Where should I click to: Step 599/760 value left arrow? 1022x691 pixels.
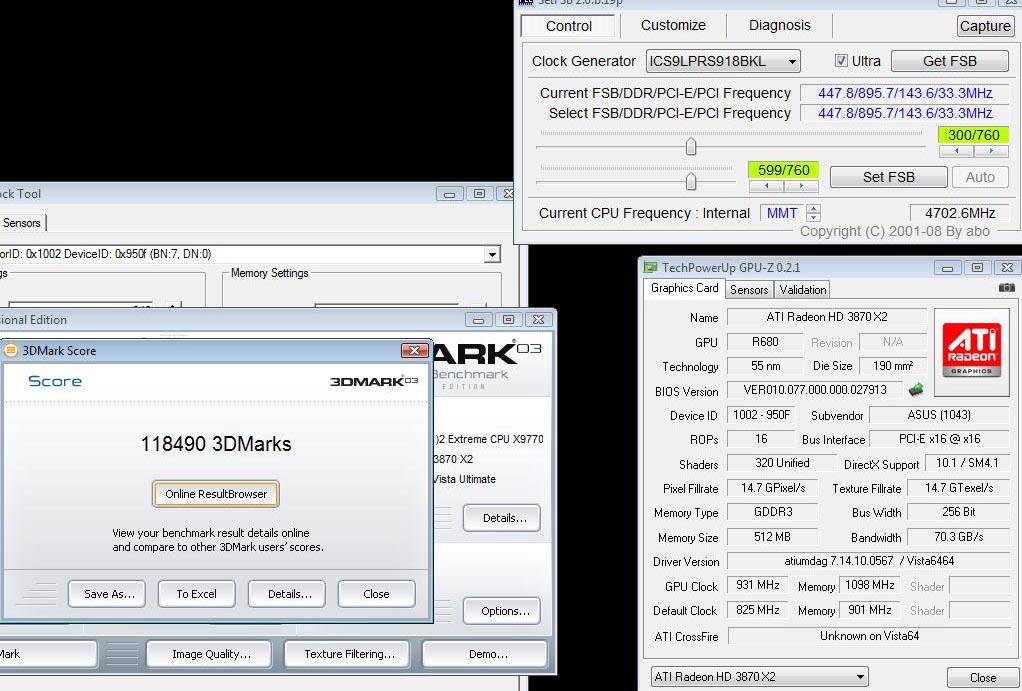[766, 186]
